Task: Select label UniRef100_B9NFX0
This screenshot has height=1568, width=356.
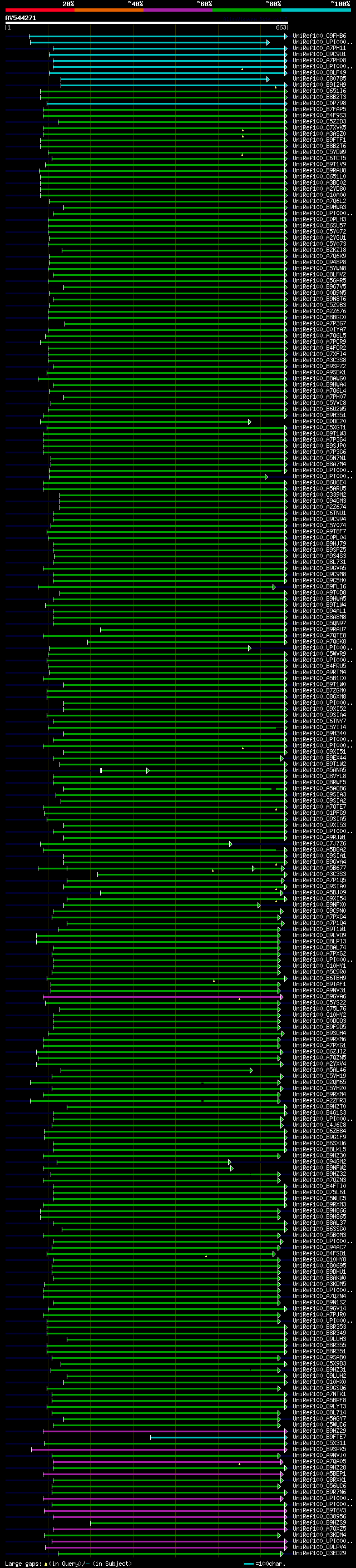Action: pyautogui.click(x=319, y=904)
